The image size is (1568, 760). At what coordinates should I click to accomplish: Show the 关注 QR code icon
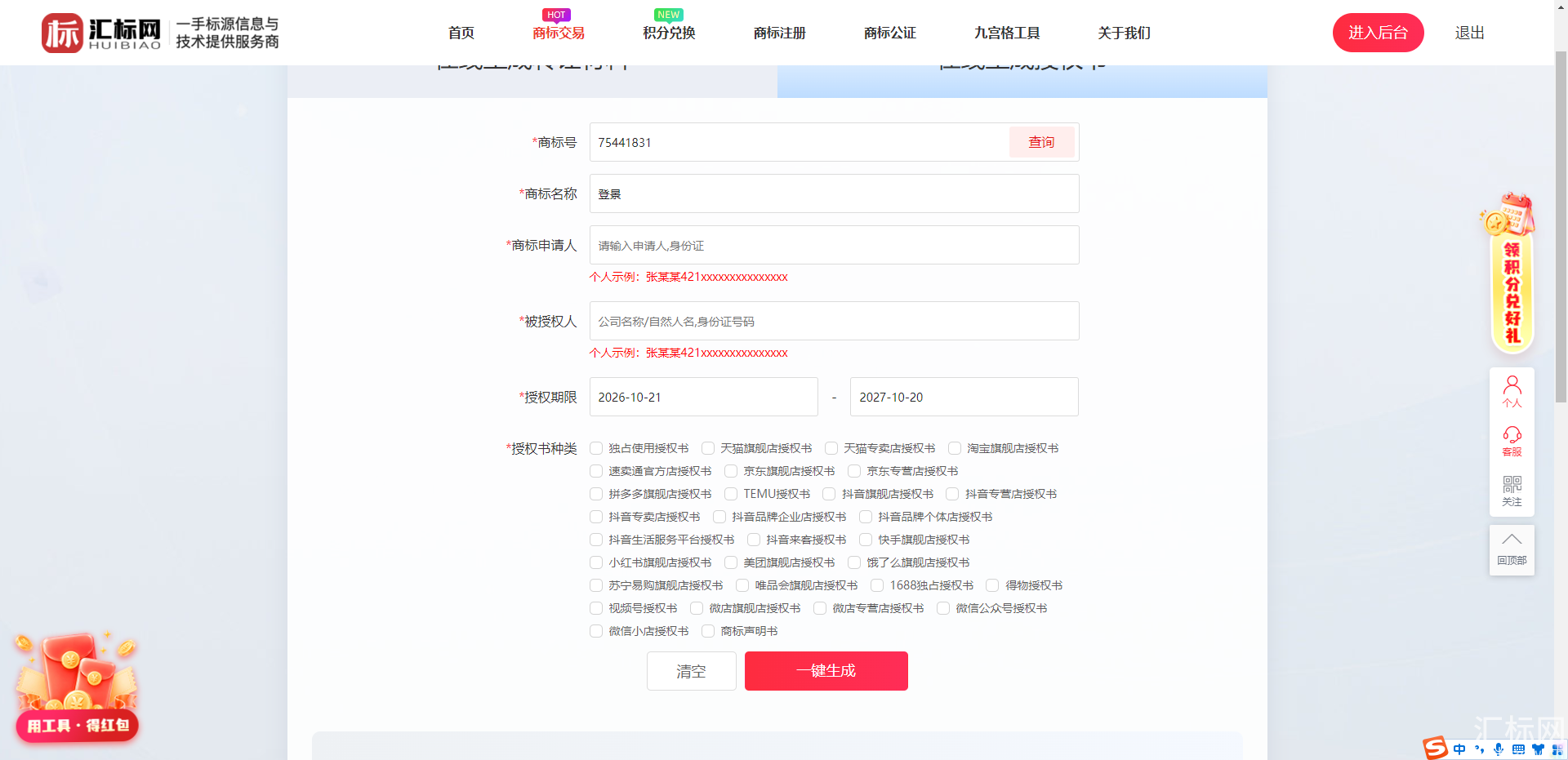click(x=1512, y=491)
